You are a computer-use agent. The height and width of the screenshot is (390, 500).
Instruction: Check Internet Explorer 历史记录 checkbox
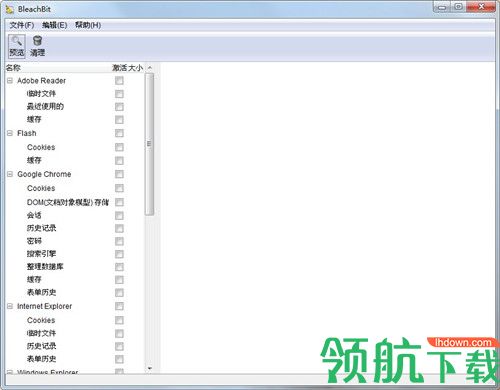click(119, 346)
